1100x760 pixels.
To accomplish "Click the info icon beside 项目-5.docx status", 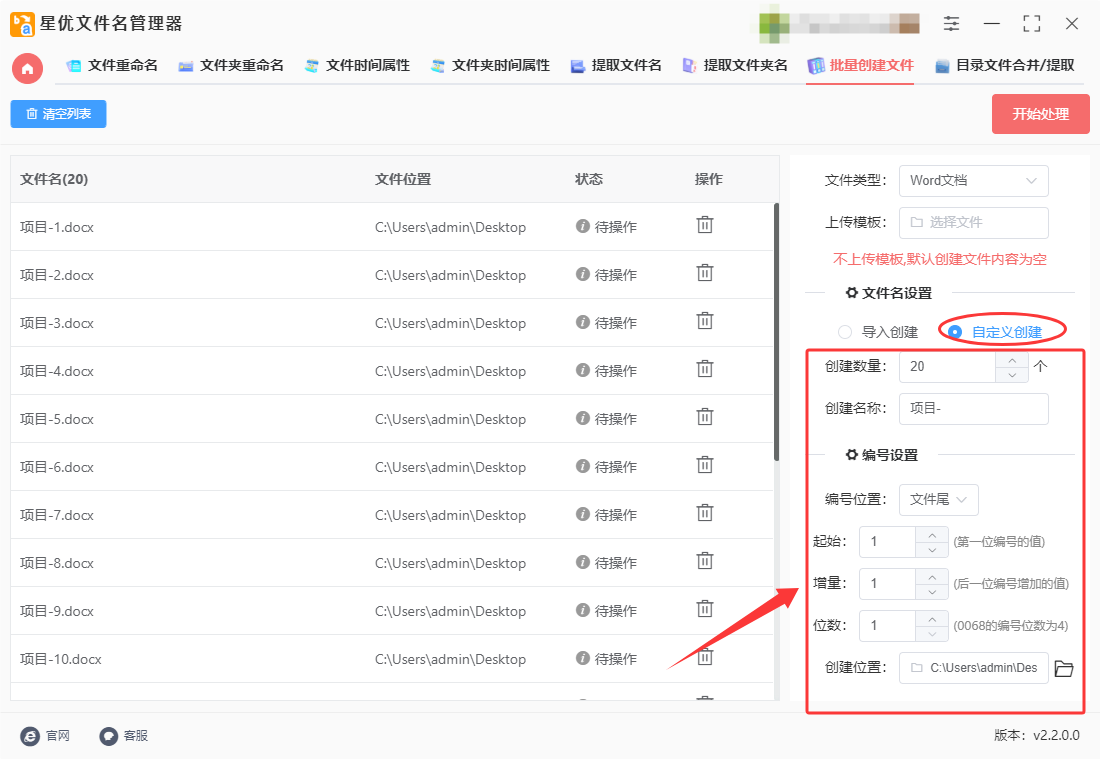I will 582,418.
